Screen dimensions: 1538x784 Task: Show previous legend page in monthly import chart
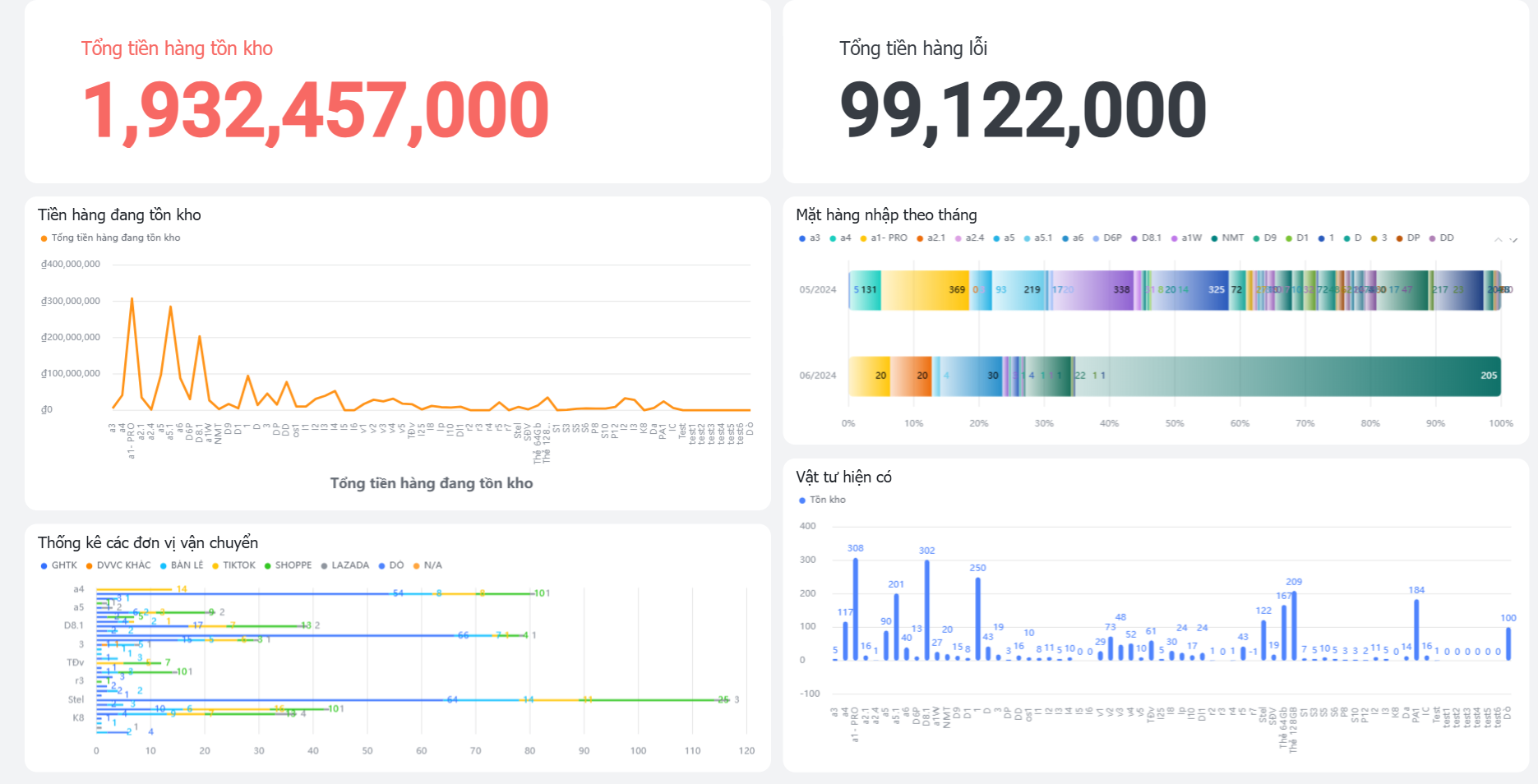coord(1498,239)
